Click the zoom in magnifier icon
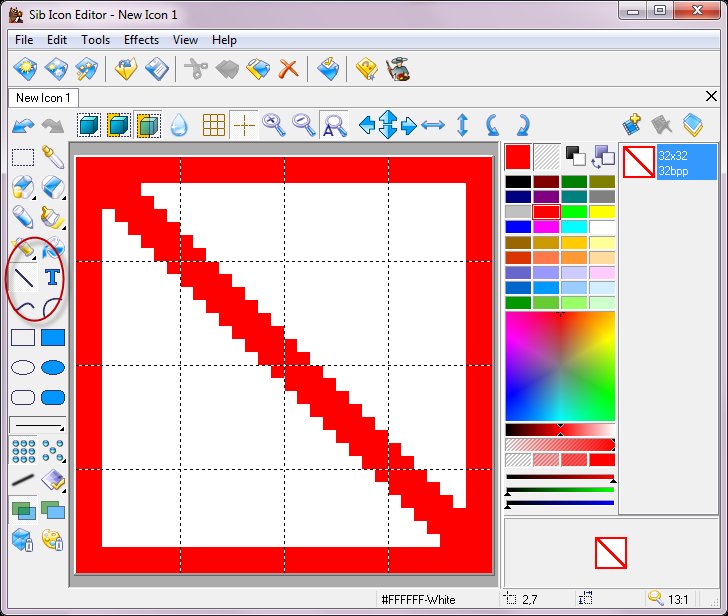Image resolution: width=728 pixels, height=616 pixels. 273,124
